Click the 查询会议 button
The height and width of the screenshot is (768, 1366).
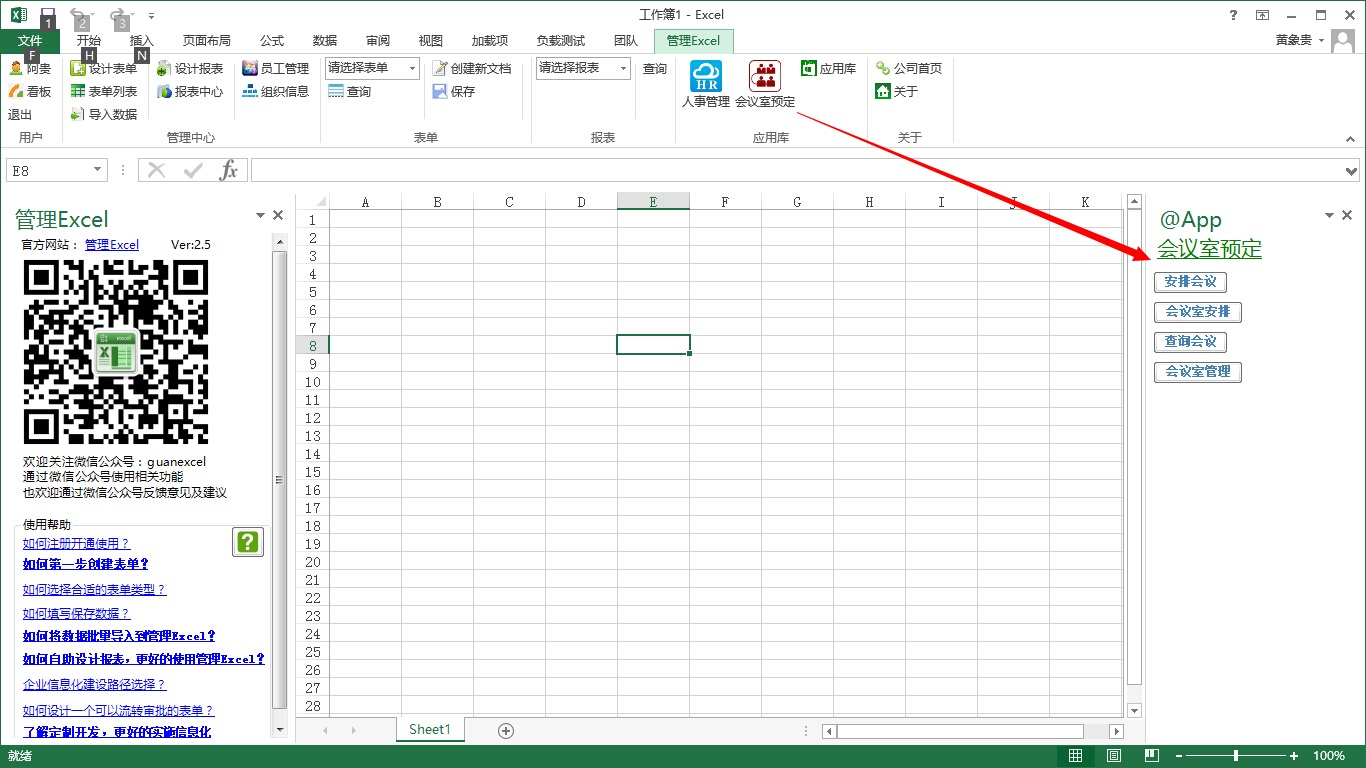pos(1190,342)
